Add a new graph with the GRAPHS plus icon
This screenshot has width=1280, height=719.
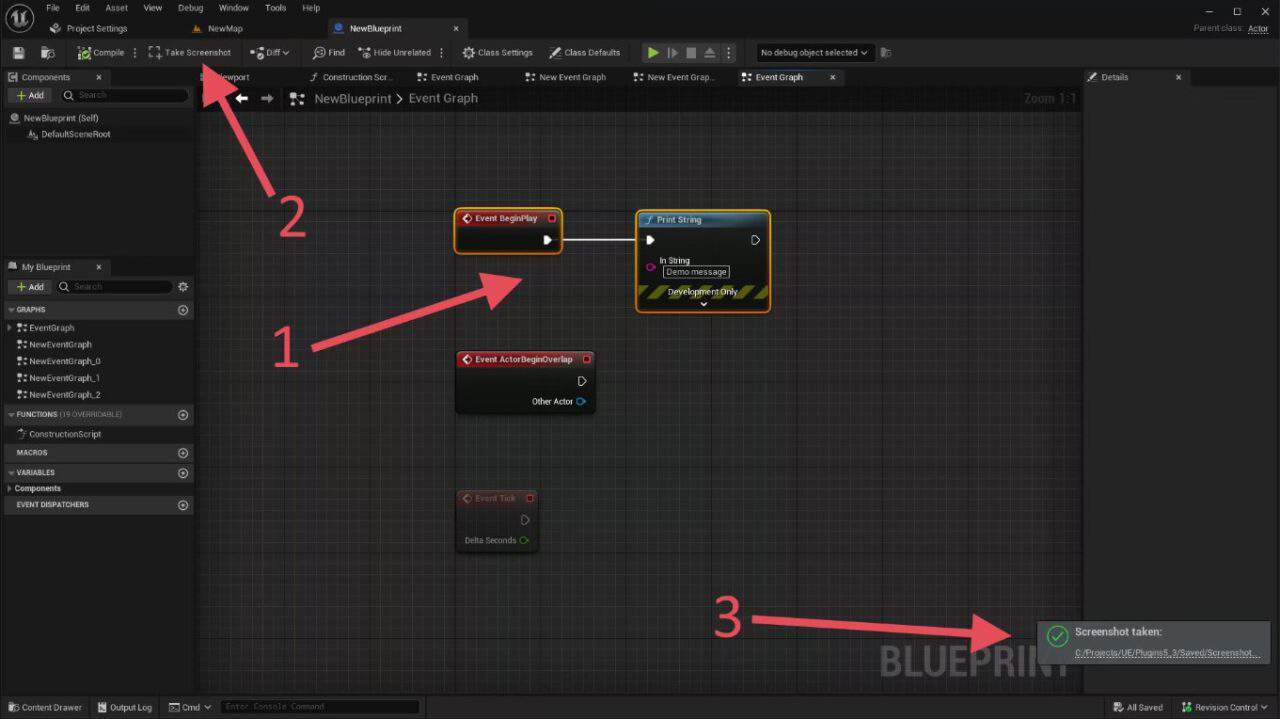pyautogui.click(x=183, y=310)
